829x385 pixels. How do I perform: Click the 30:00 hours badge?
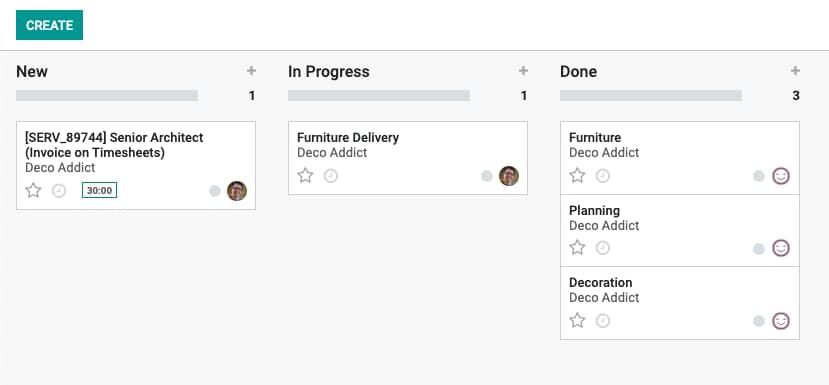point(99,190)
